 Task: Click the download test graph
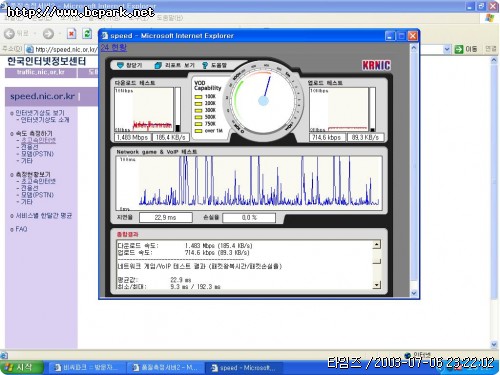tap(144, 110)
